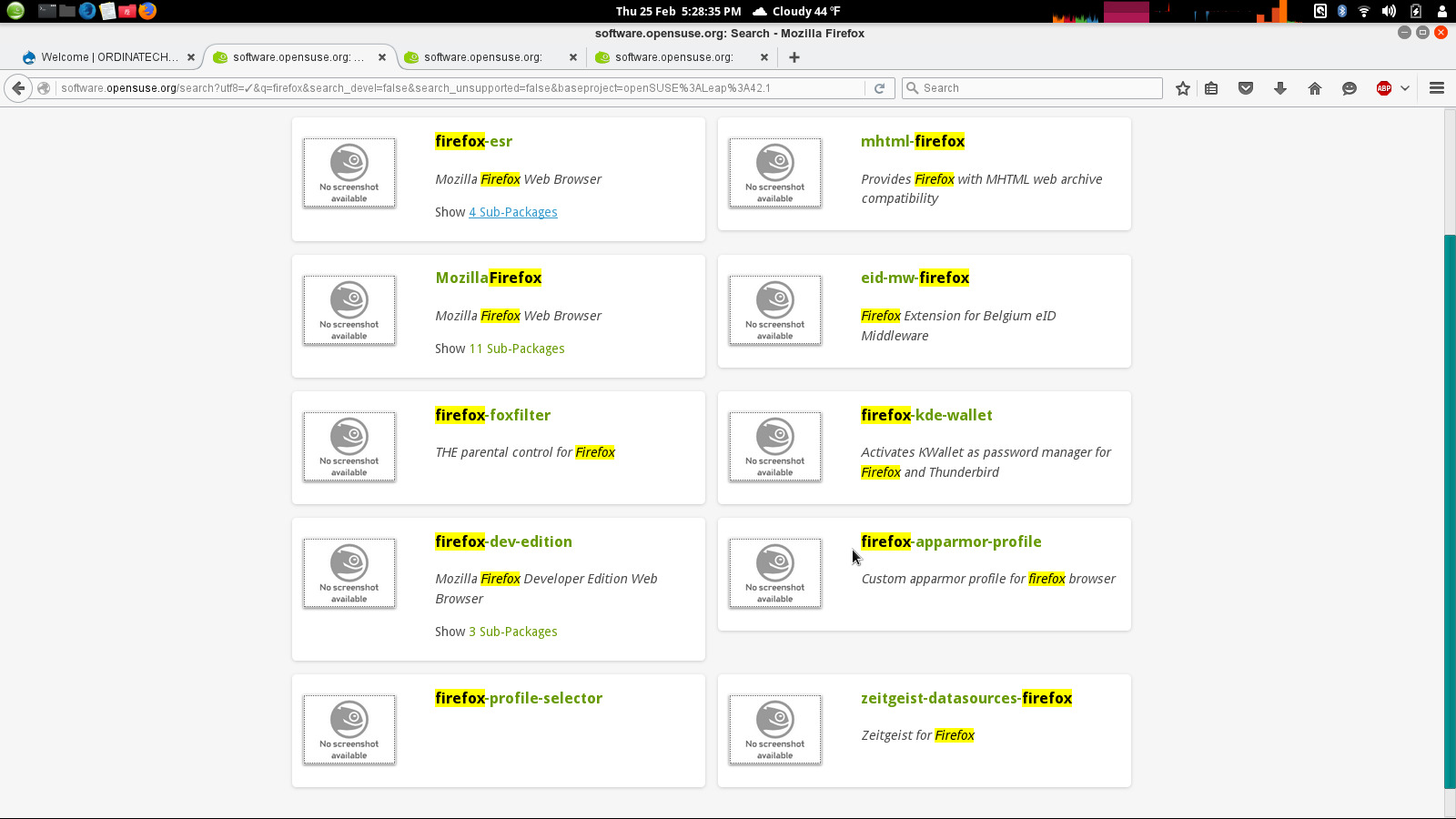Open the Downloads arrow icon
Image resolution: width=1456 pixels, height=819 pixels.
[1280, 88]
